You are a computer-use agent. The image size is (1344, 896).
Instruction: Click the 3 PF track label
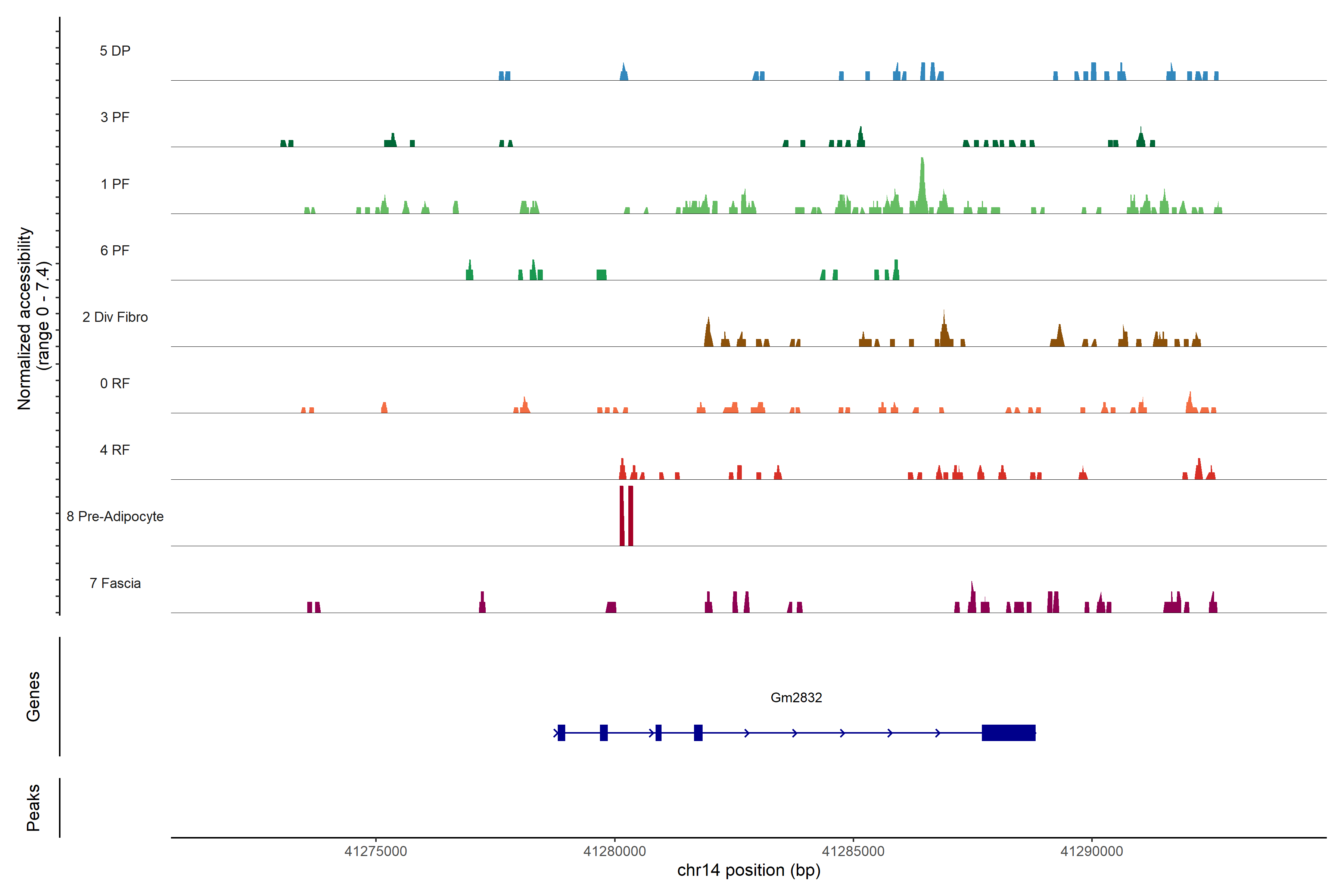(115, 117)
